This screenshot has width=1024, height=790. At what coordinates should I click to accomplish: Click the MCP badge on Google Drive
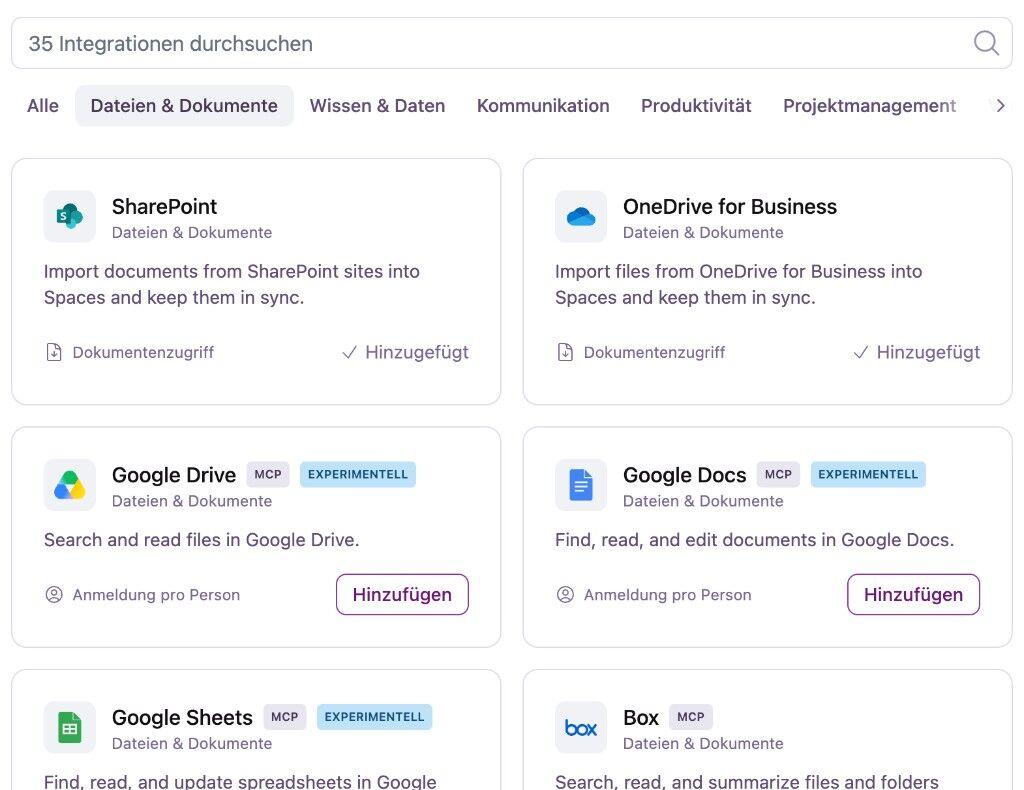[268, 475]
